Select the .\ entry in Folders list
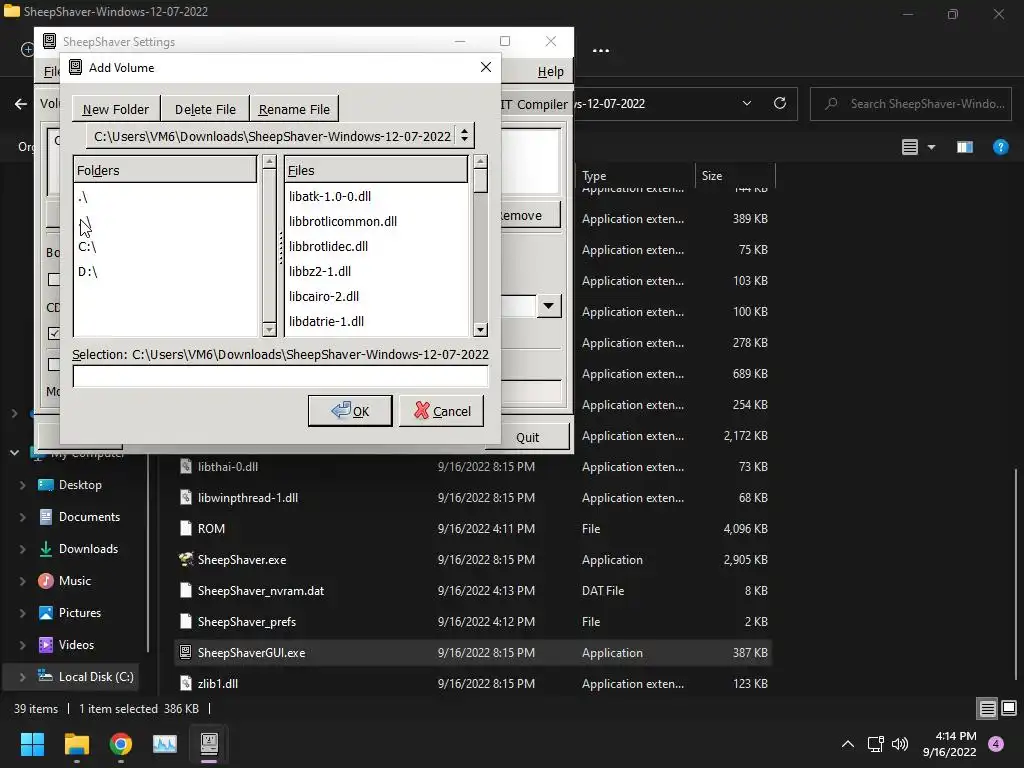Viewport: 1024px width, 768px height. [x=83, y=197]
